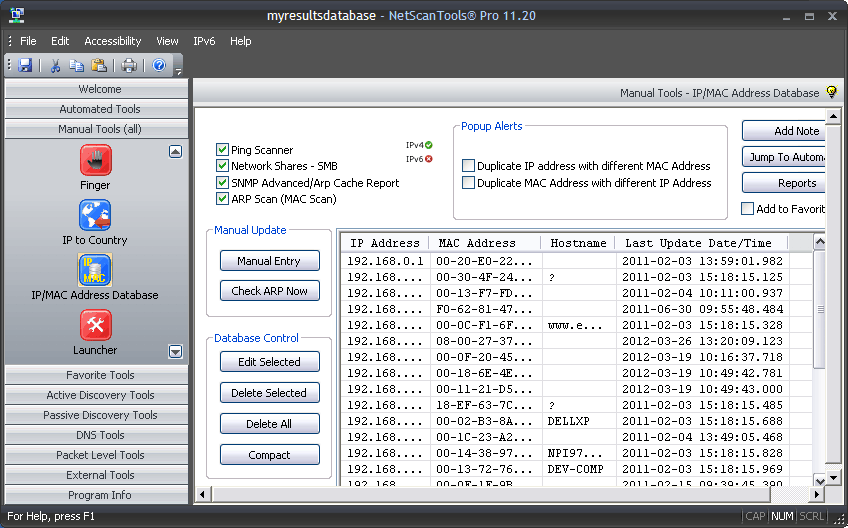Check the Add to Favorites box
848x528 pixels.
point(747,209)
